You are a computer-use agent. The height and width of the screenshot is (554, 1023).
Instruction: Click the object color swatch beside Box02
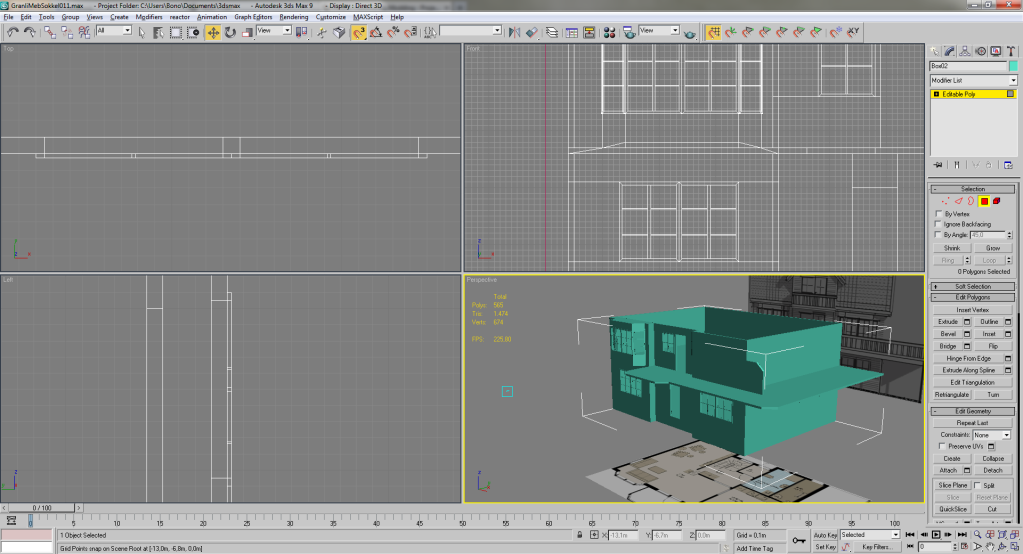tap(1013, 66)
